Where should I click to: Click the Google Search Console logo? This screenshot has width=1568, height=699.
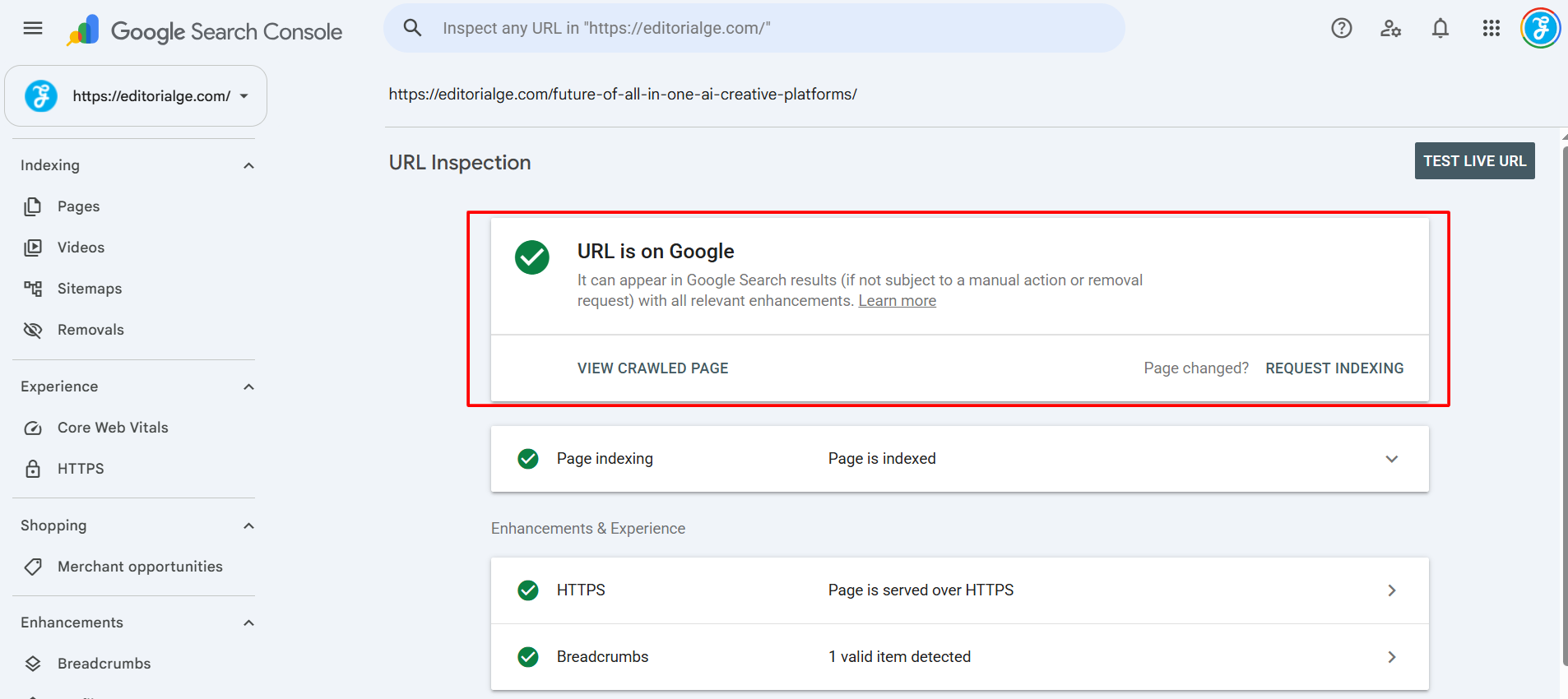[204, 31]
